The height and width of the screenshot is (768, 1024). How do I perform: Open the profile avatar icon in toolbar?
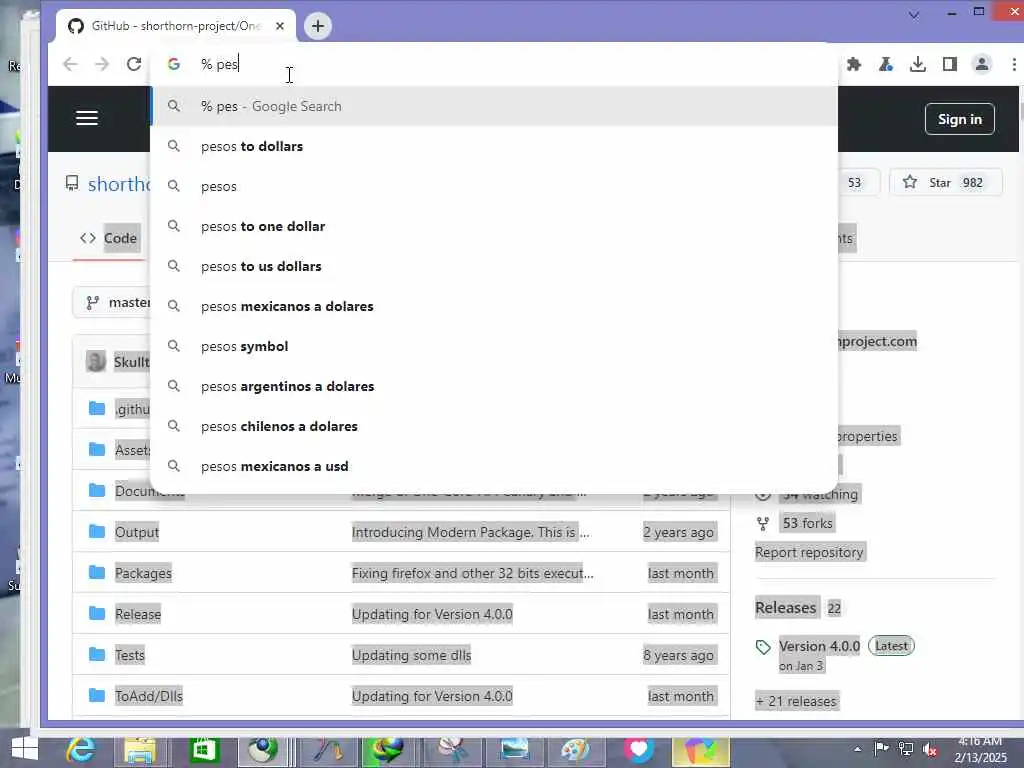pos(982,64)
